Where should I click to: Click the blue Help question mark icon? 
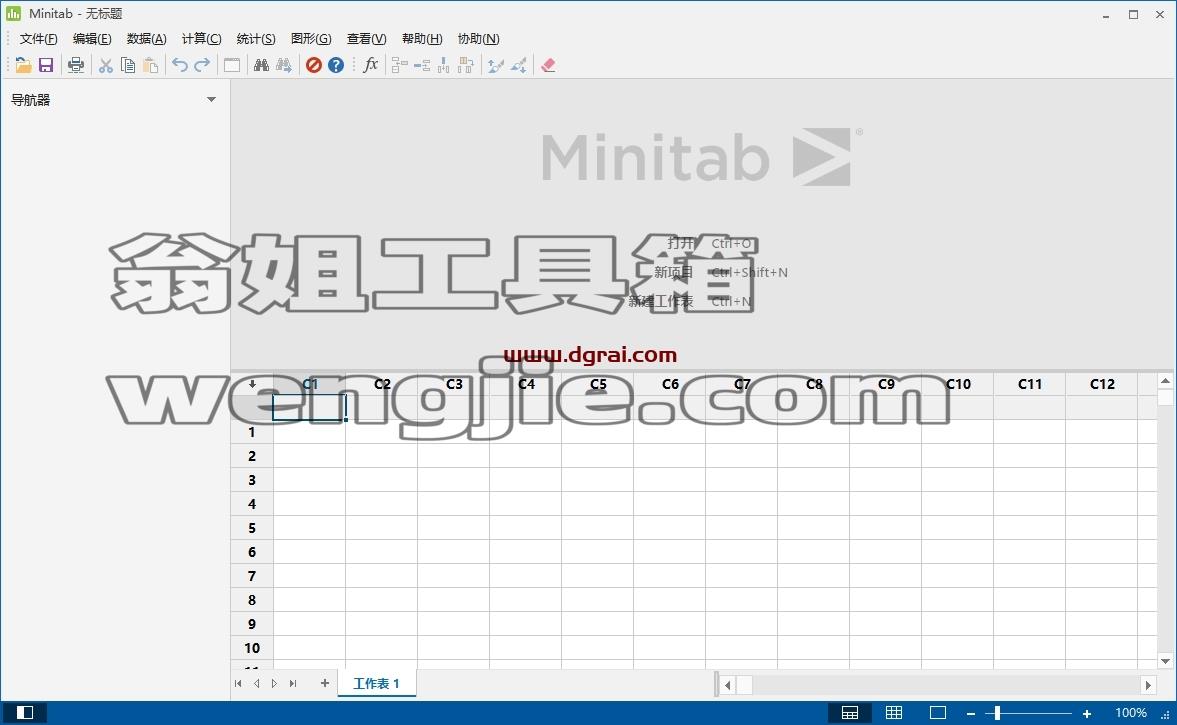[x=336, y=65]
